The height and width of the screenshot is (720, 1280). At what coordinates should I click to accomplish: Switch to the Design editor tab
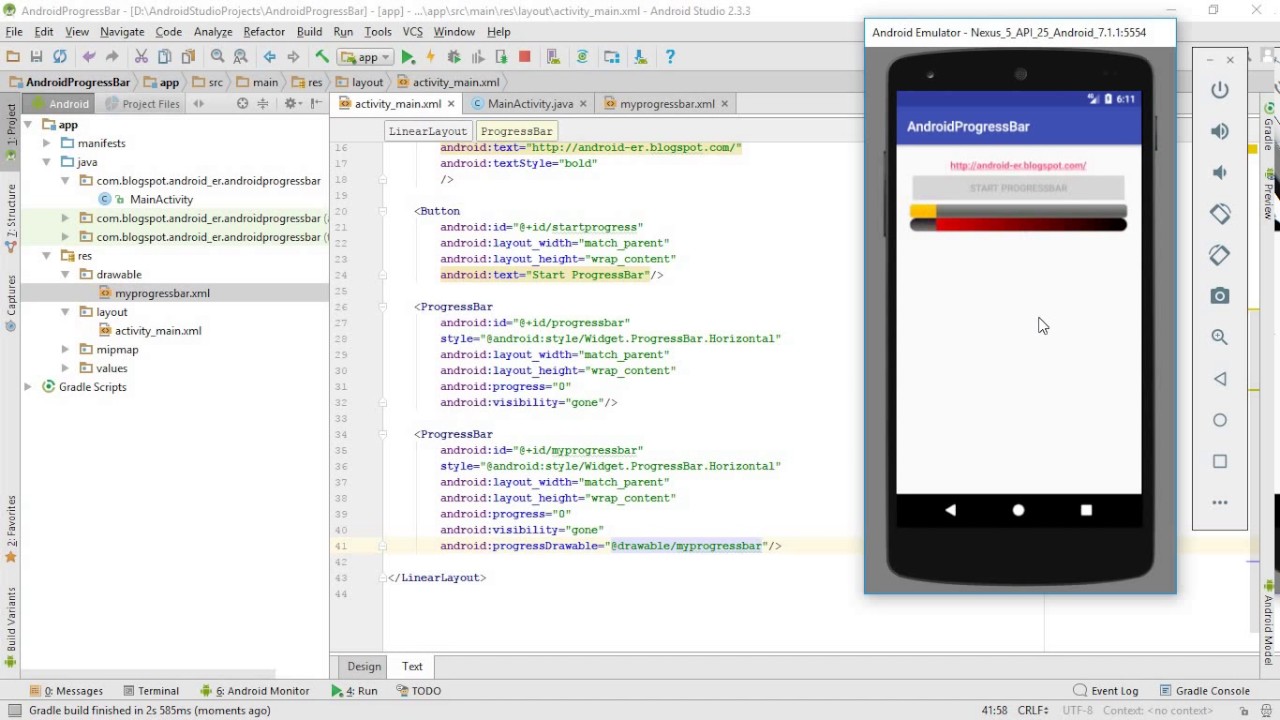364,666
